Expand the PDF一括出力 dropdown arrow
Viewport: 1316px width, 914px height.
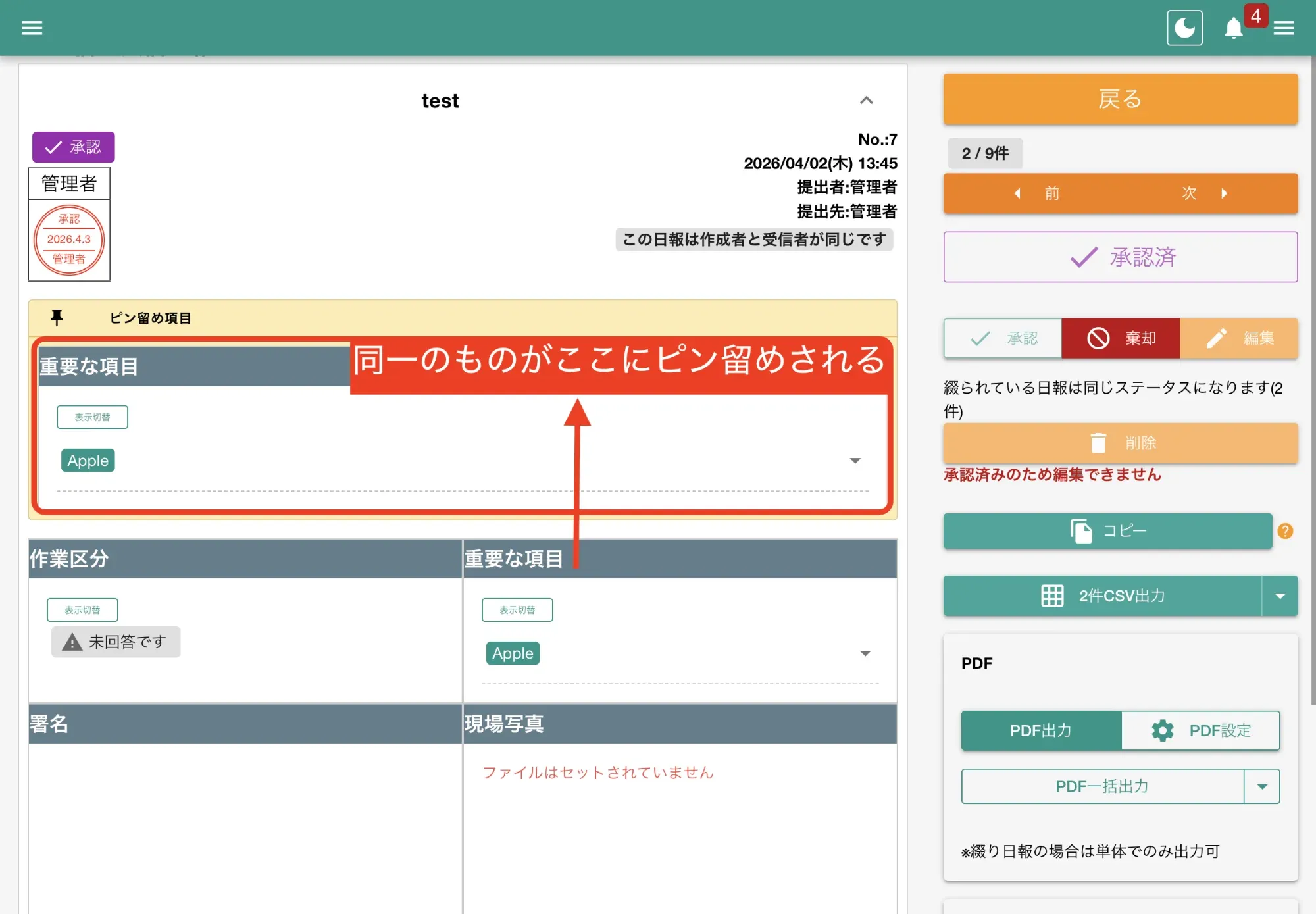1262,786
